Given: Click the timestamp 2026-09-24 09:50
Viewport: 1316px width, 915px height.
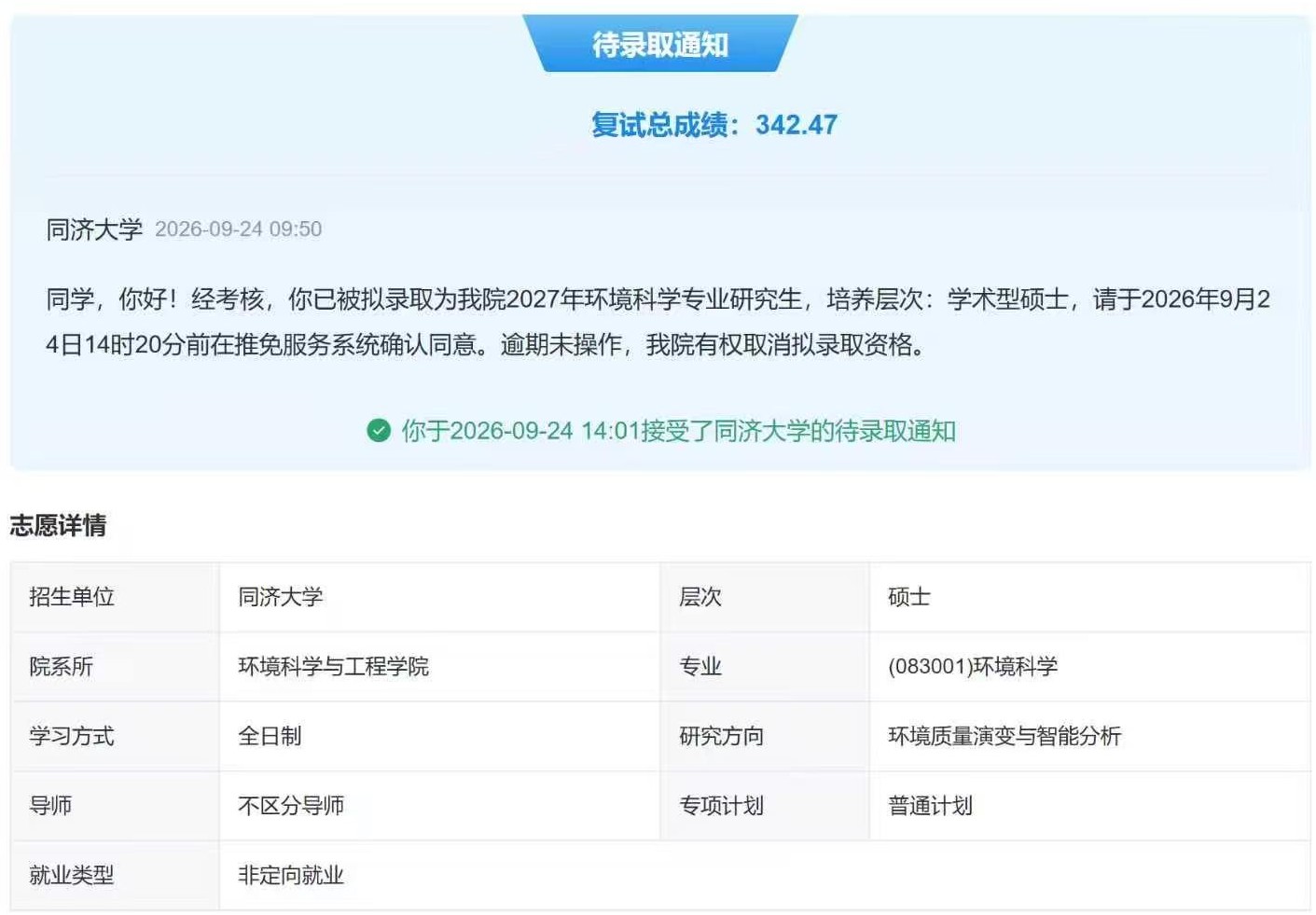Looking at the screenshot, I should pyautogui.click(x=238, y=229).
